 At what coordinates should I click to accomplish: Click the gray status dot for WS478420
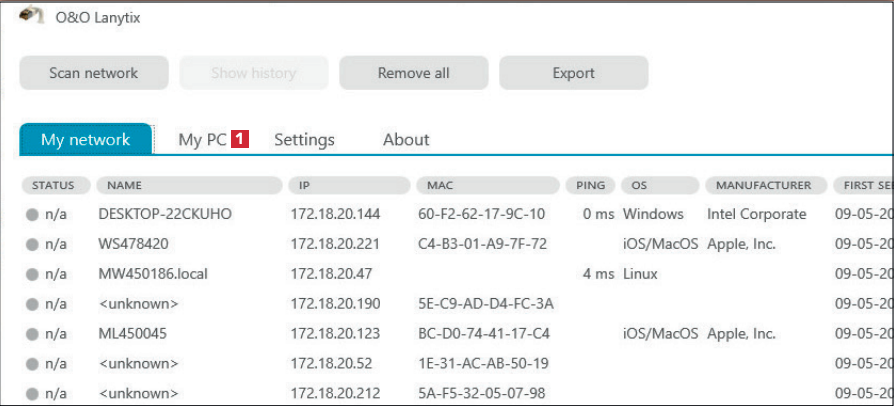click(x=32, y=244)
